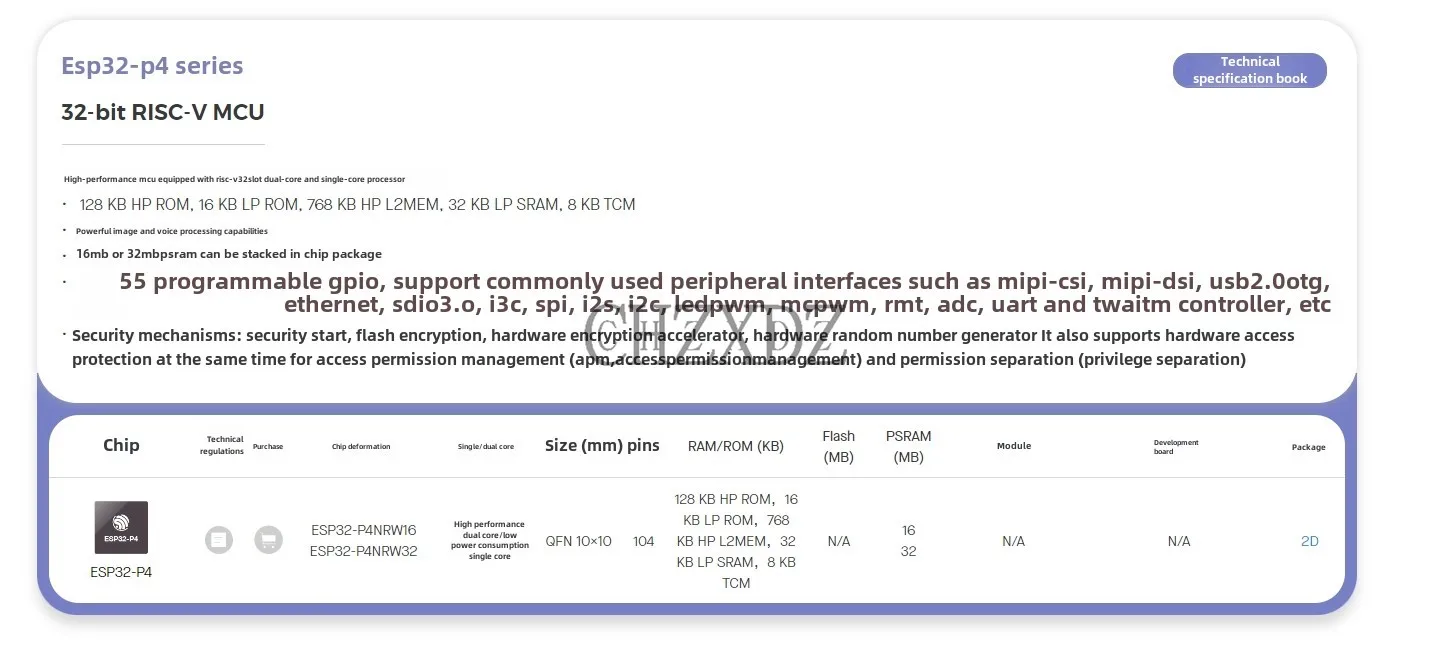The height and width of the screenshot is (655, 1437).
Task: Open the 2D package link
Action: (1309, 541)
